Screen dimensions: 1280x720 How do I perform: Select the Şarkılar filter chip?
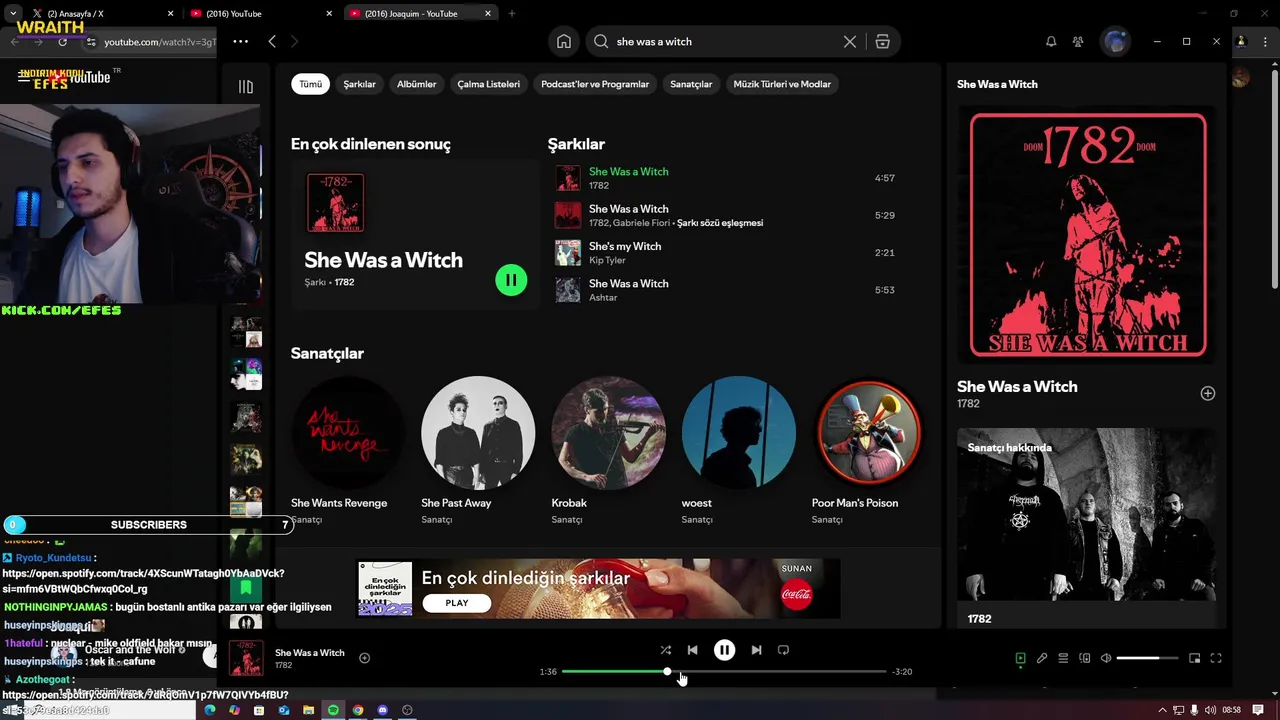360,84
